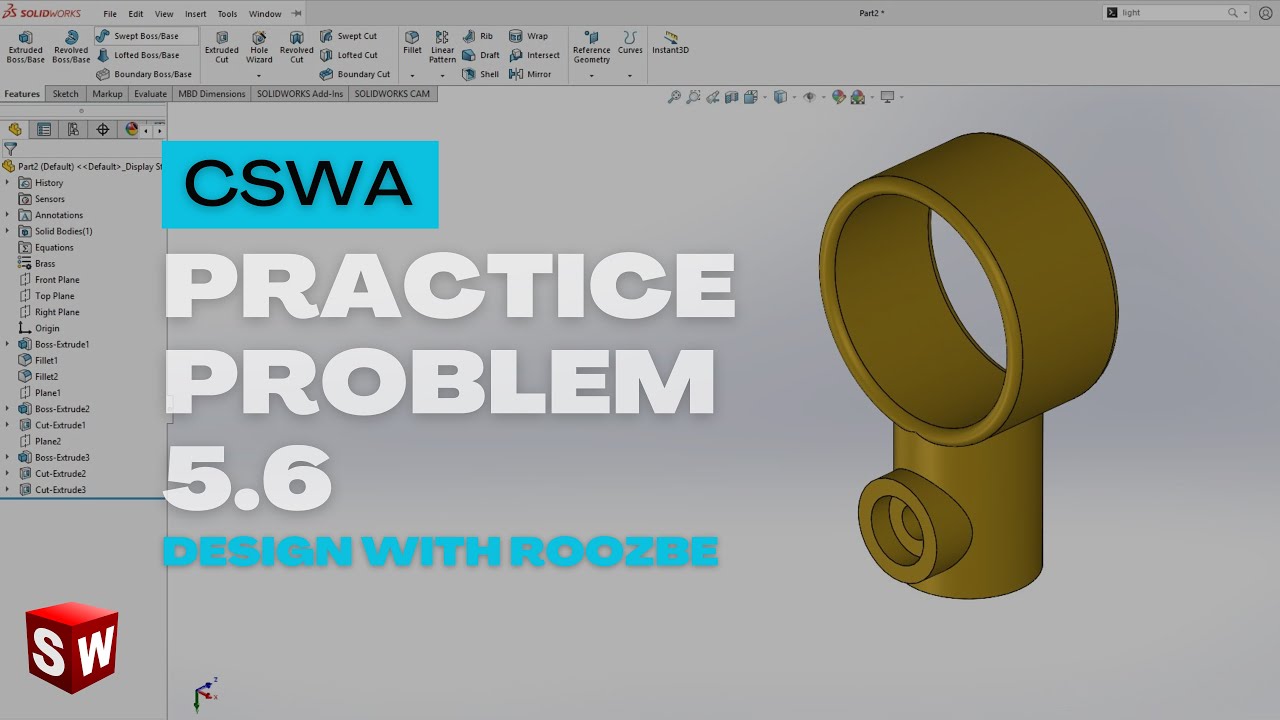Select the Draft feature
1280x720 pixels.
click(x=481, y=55)
